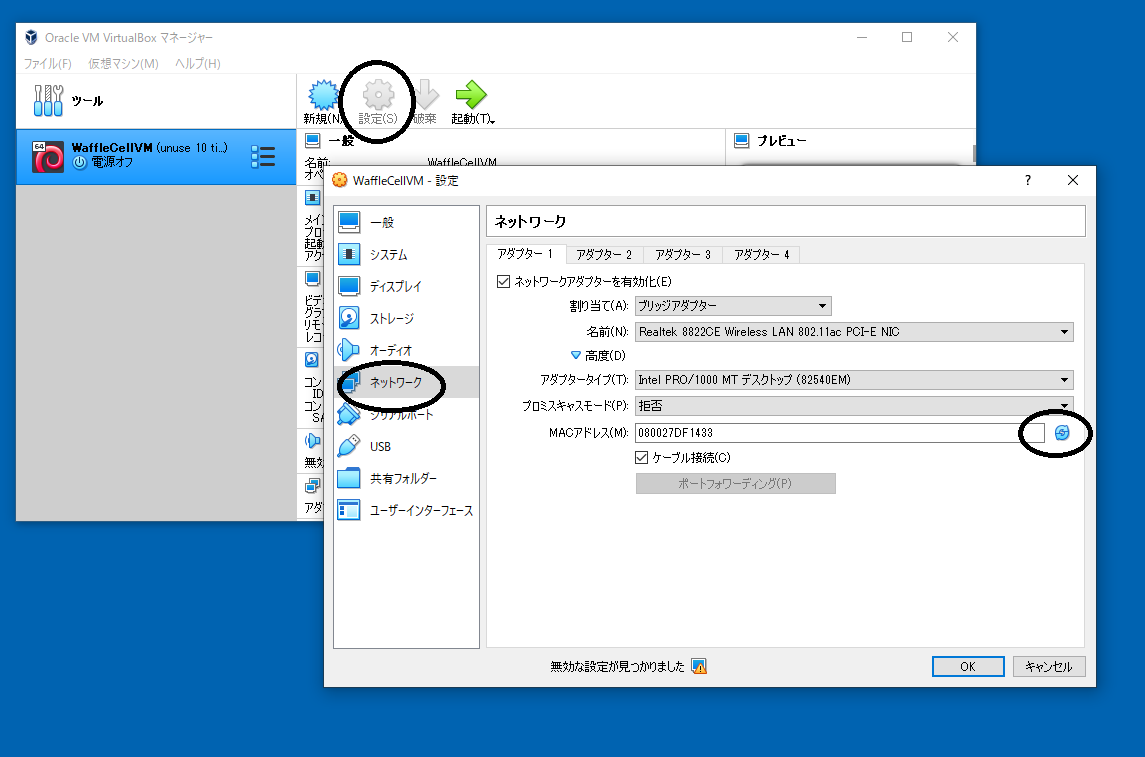1145x757 pixels.
Task: Click the settings dialog title gear icon
Action: coord(340,180)
